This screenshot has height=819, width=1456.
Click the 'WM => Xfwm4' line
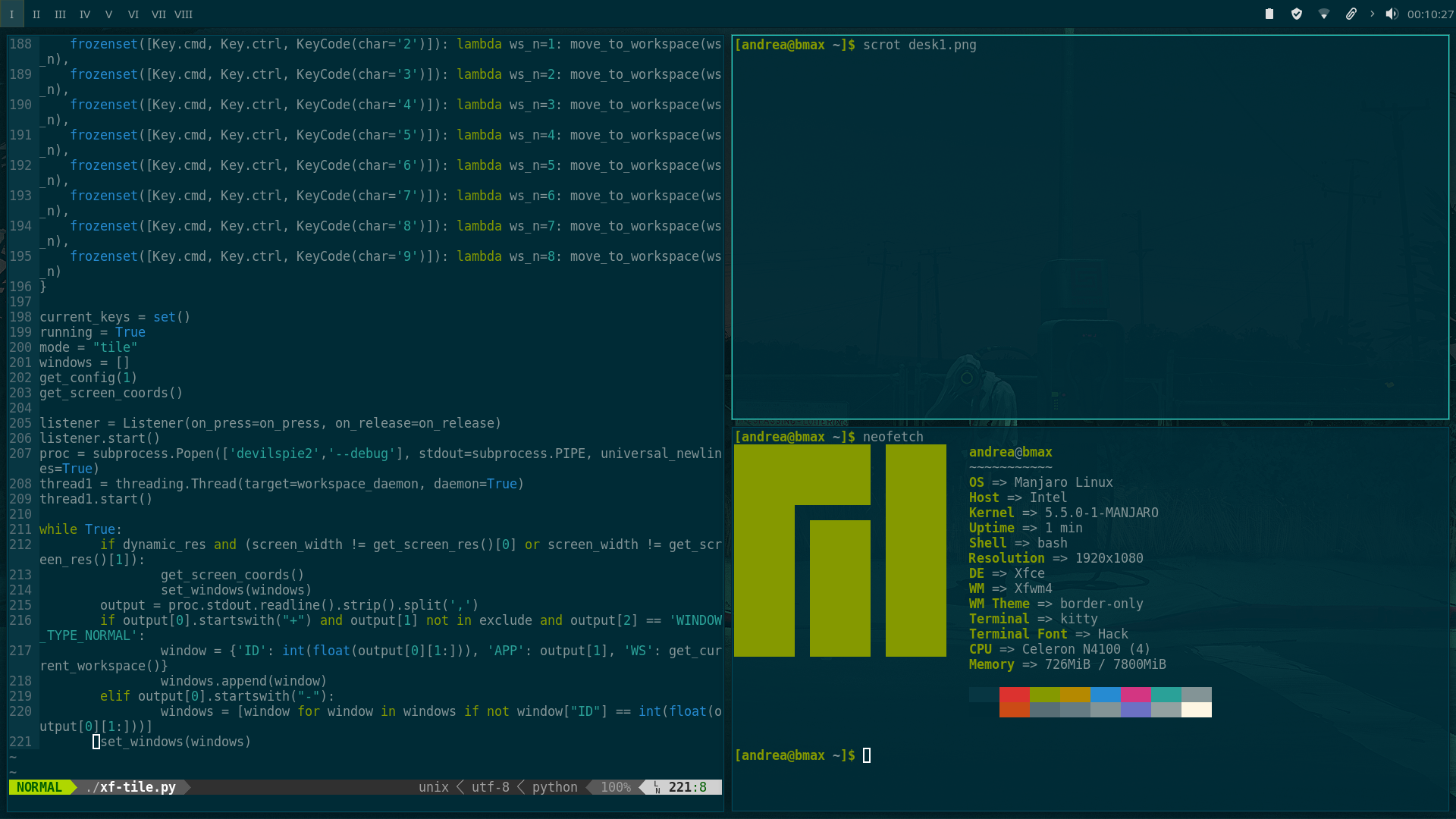(1011, 588)
